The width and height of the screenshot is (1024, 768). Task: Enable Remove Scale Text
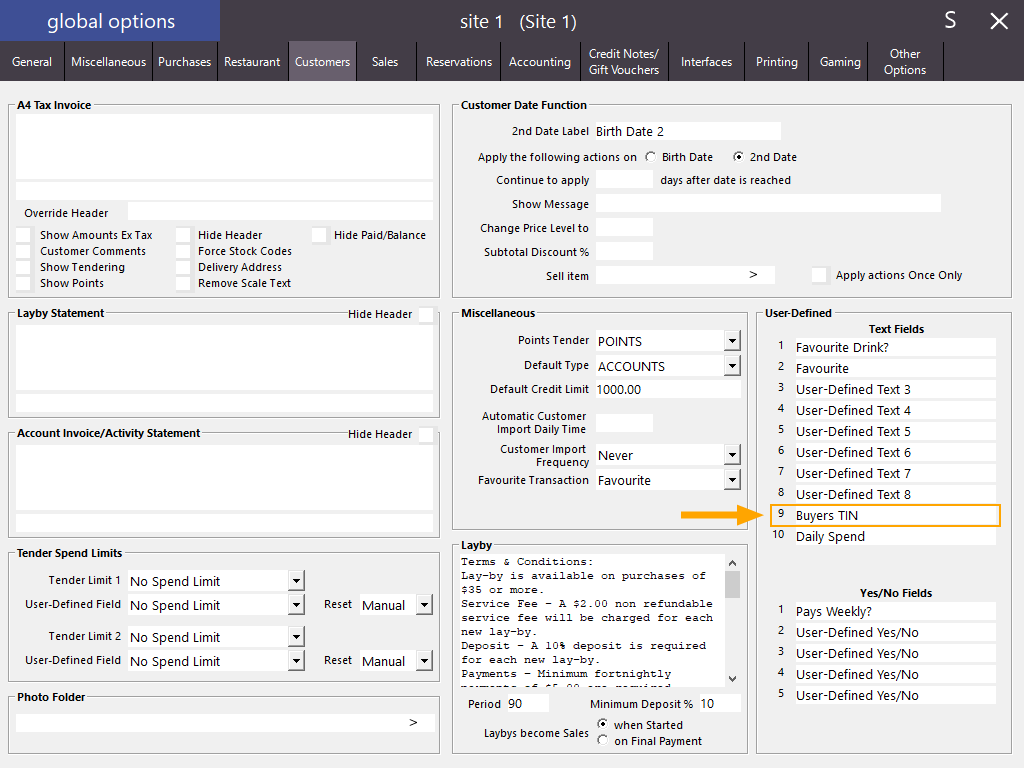[183, 283]
